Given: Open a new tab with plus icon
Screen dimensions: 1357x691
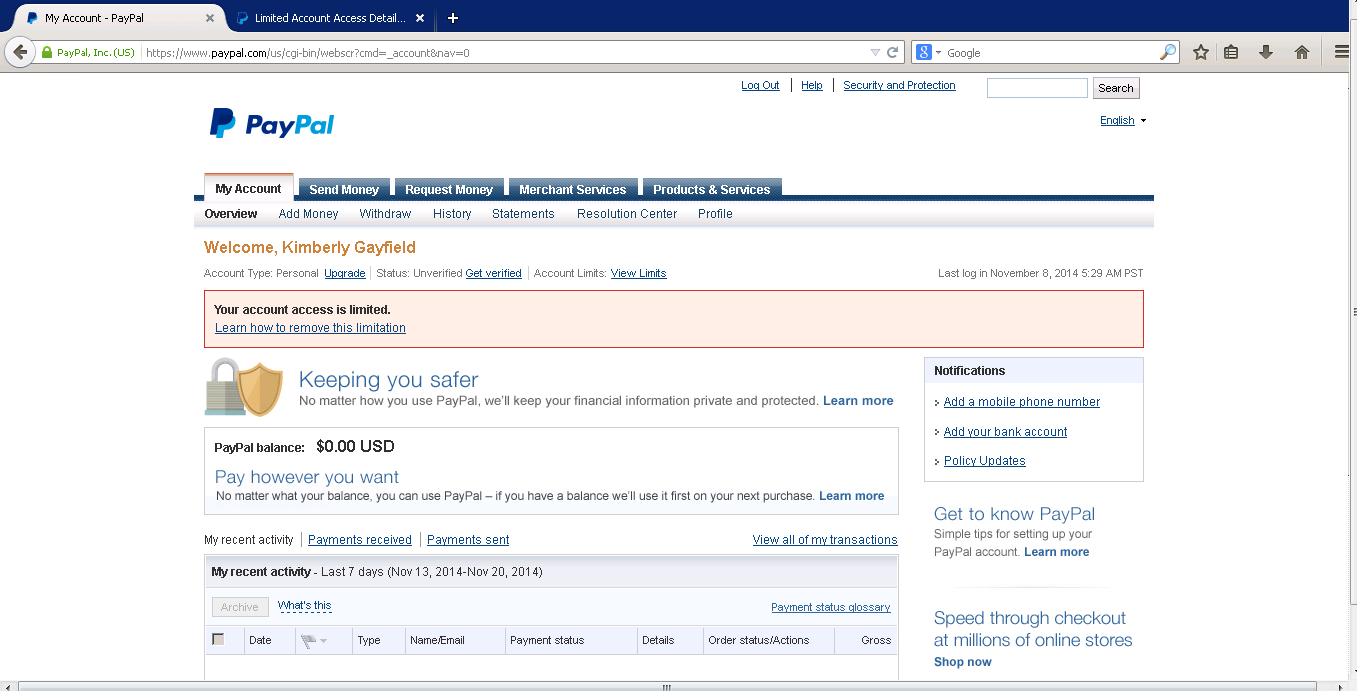Looking at the screenshot, I should pos(453,18).
